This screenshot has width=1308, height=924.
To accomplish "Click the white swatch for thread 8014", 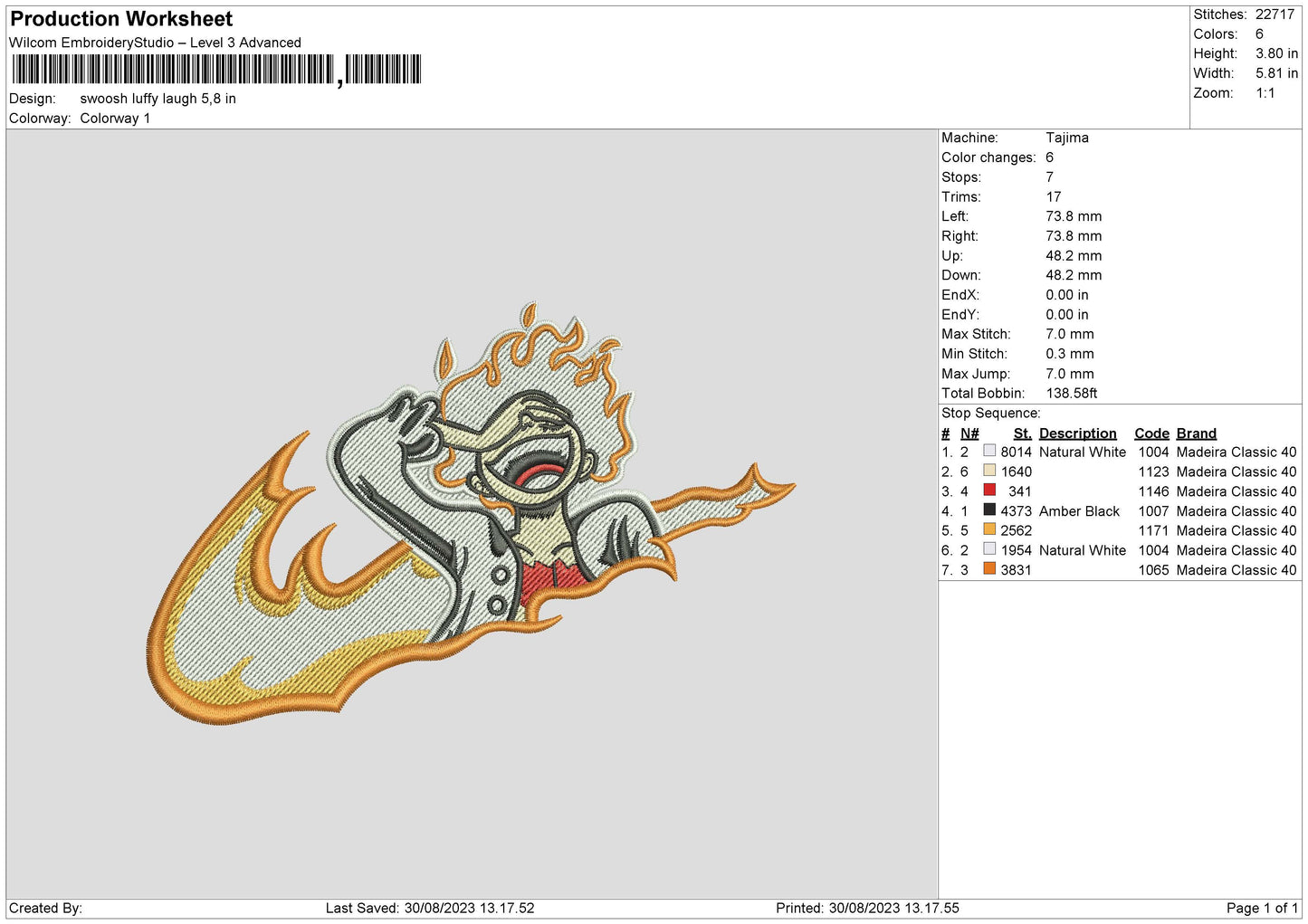I will [x=989, y=451].
